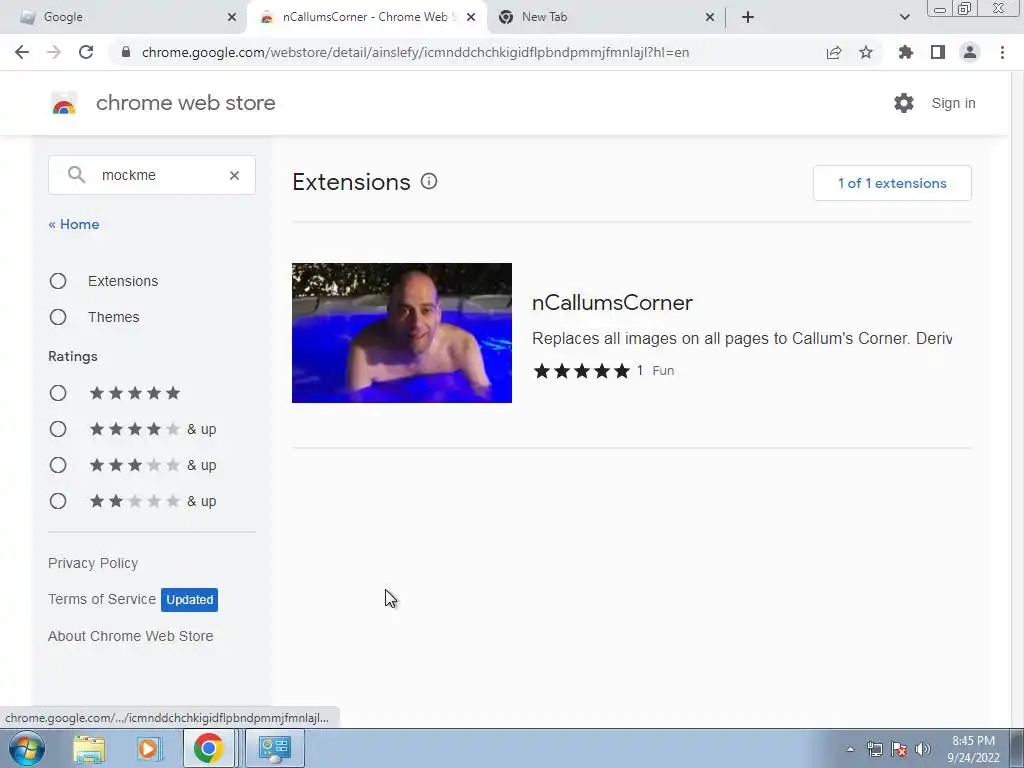Open the tab search dropdown arrow

pos(904,17)
